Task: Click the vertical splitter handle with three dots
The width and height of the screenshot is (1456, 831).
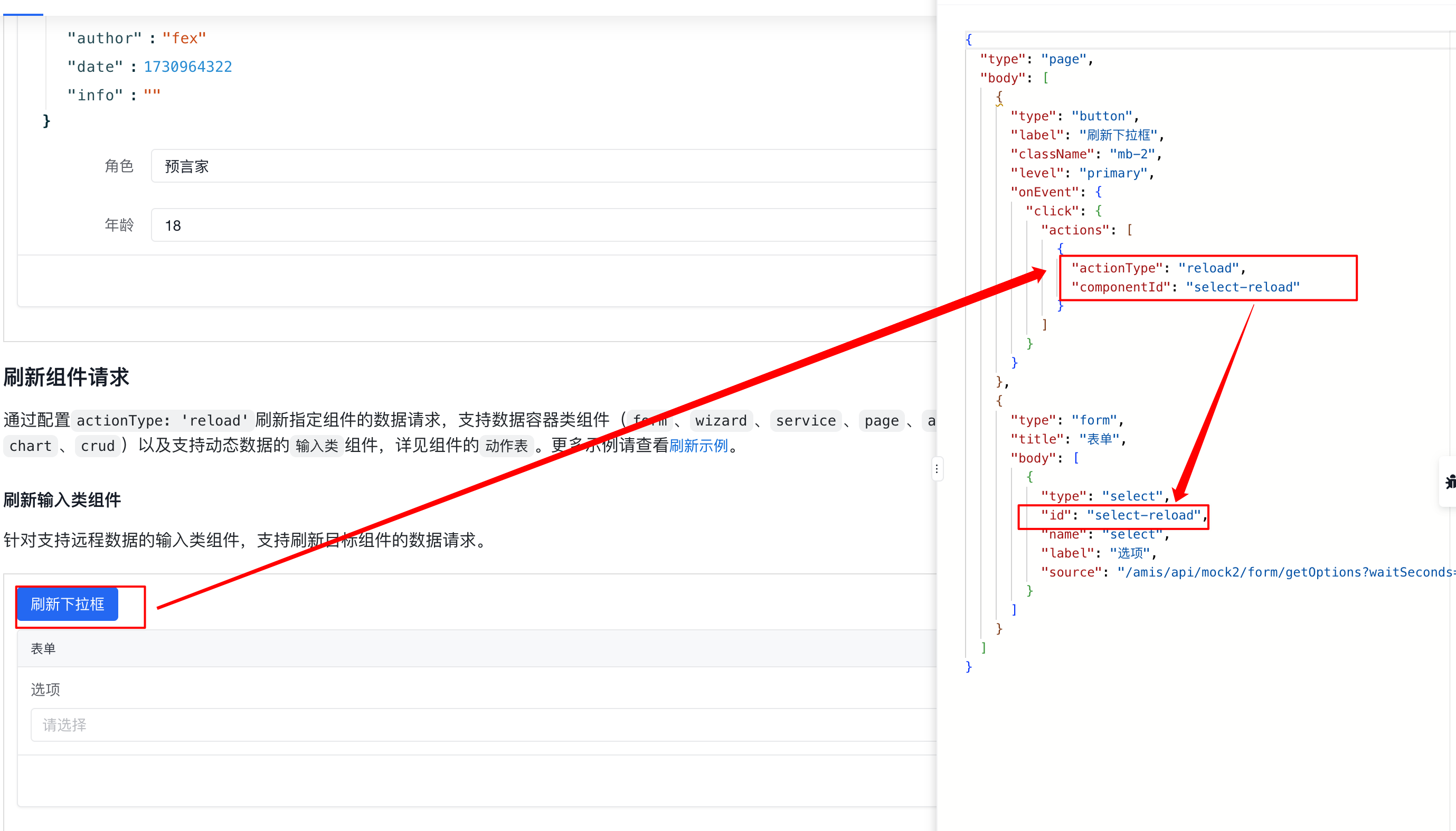Action: 937,469
